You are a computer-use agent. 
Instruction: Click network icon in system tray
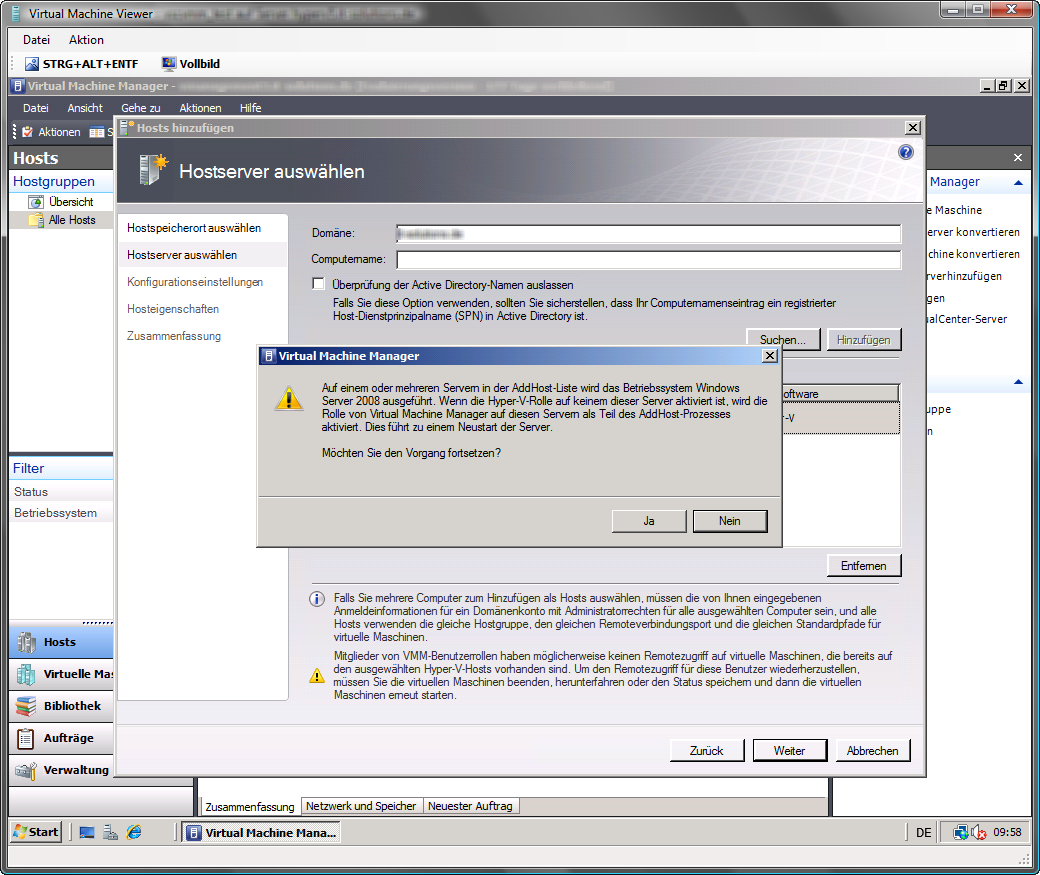(x=960, y=832)
